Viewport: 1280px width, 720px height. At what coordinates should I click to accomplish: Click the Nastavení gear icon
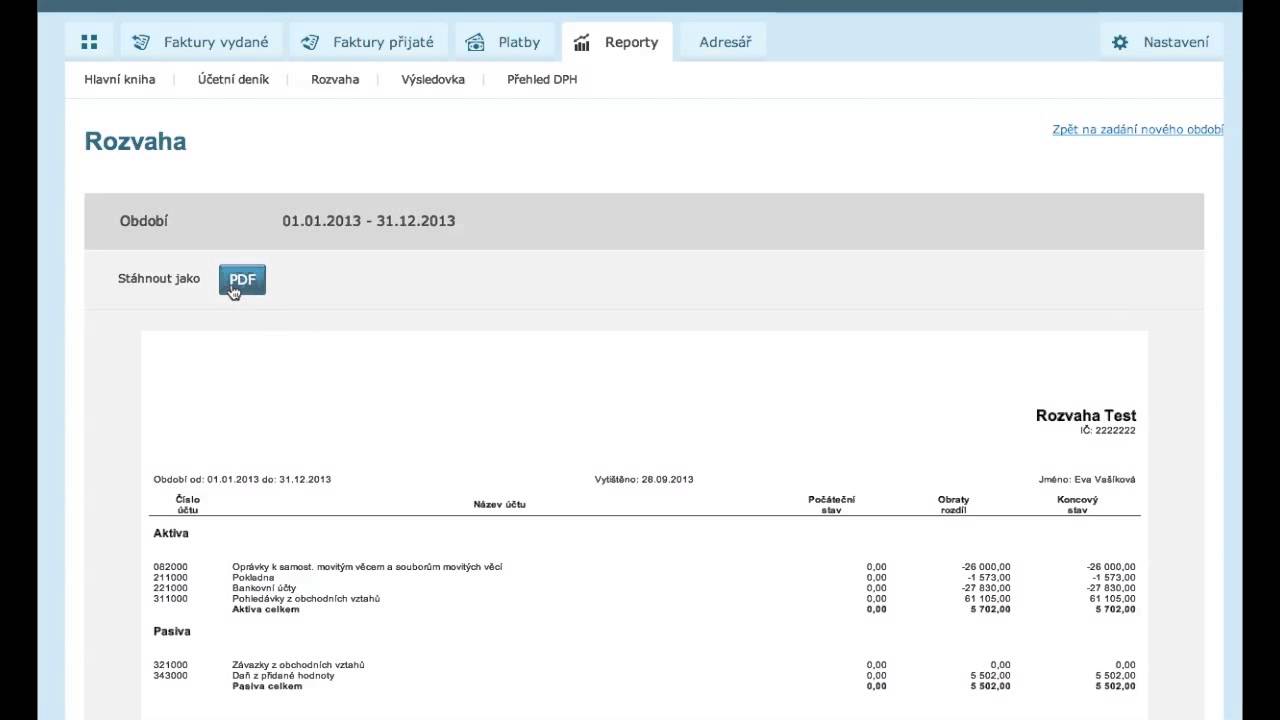1120,42
